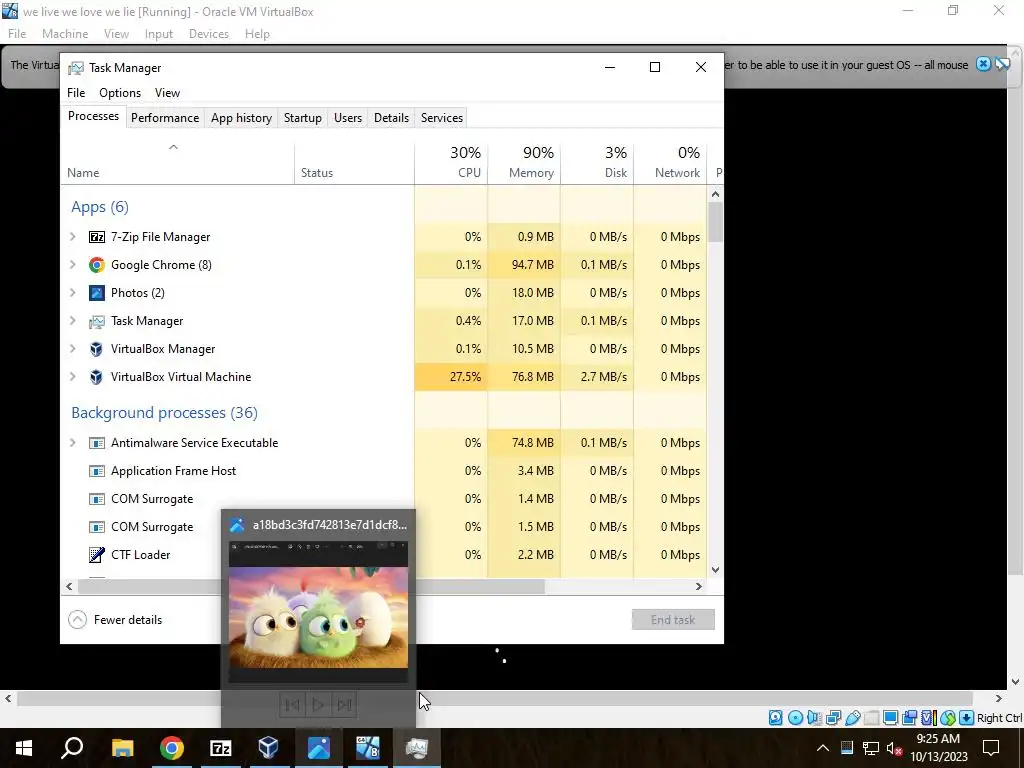Click the network icon in system tray
This screenshot has height=768, width=1024.
tap(871, 748)
